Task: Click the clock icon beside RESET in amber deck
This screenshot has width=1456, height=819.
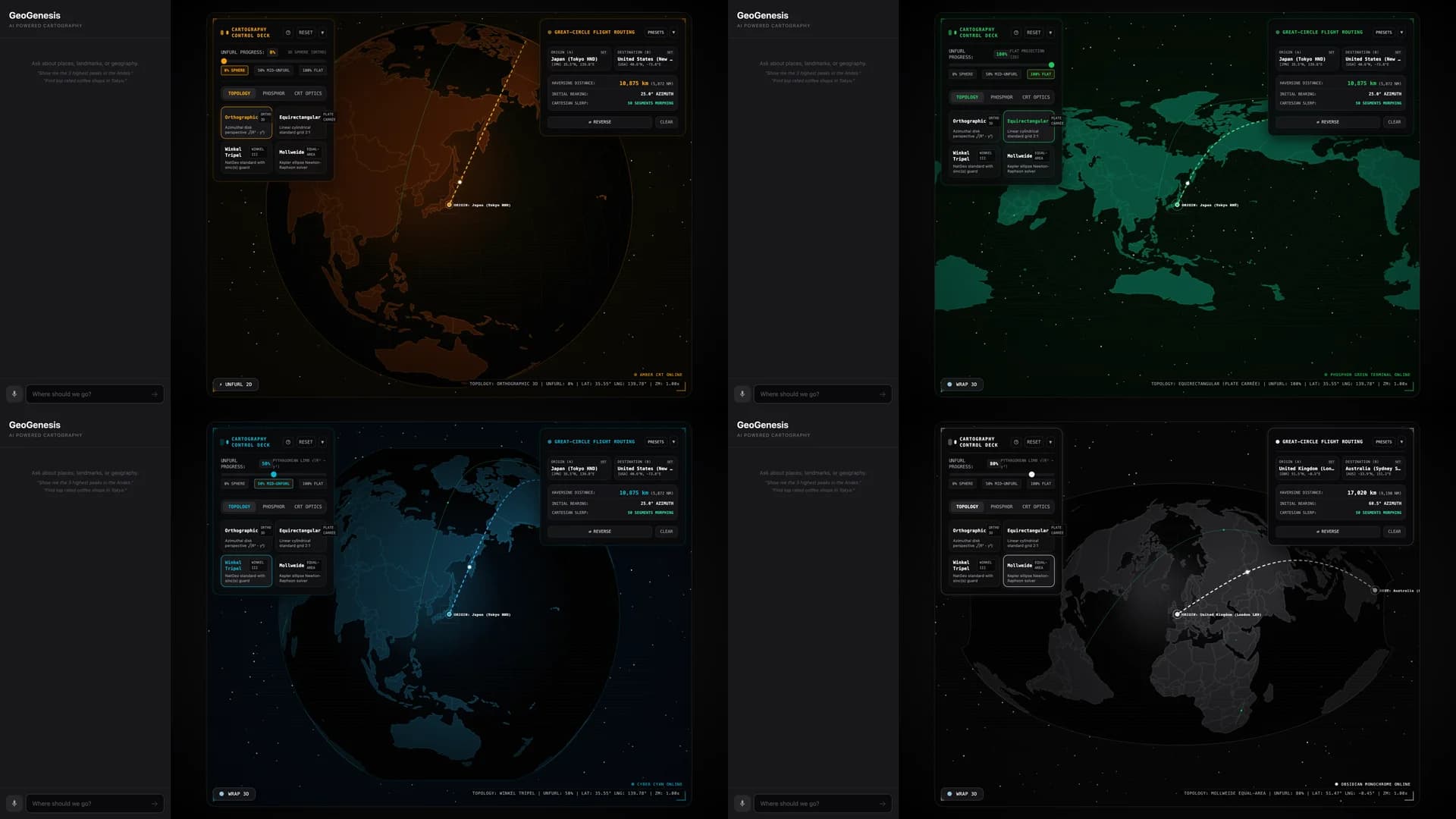Action: [x=288, y=33]
